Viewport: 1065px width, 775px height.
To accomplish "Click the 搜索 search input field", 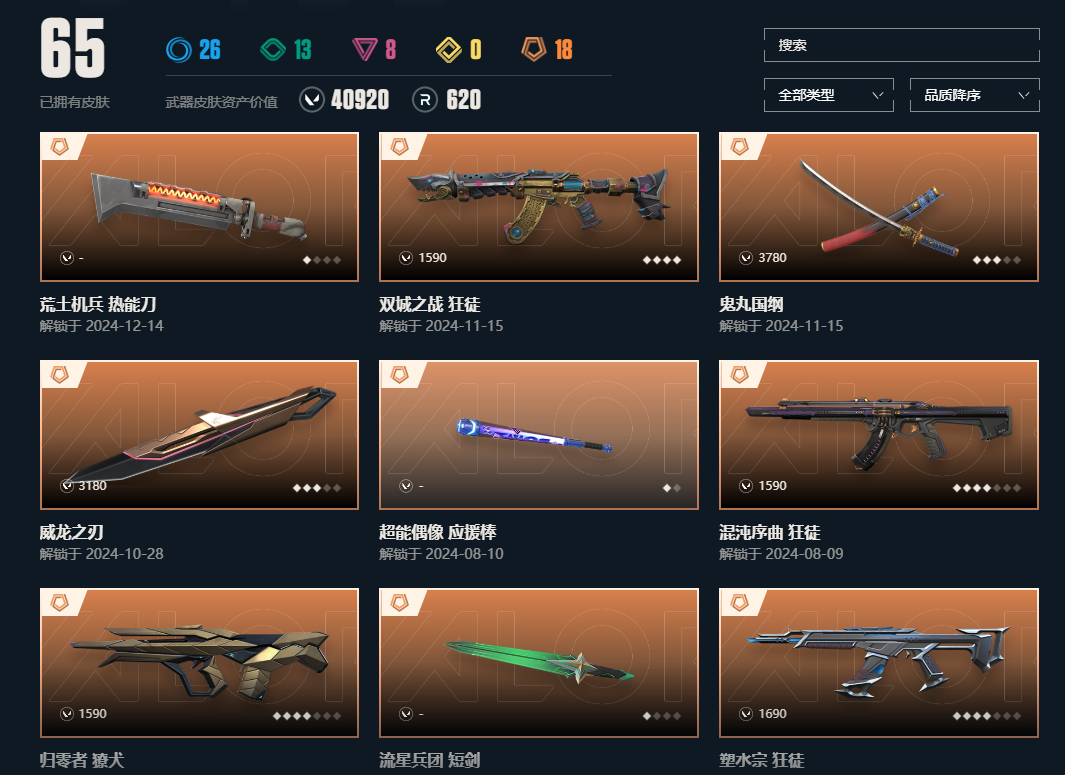I will (901, 45).
